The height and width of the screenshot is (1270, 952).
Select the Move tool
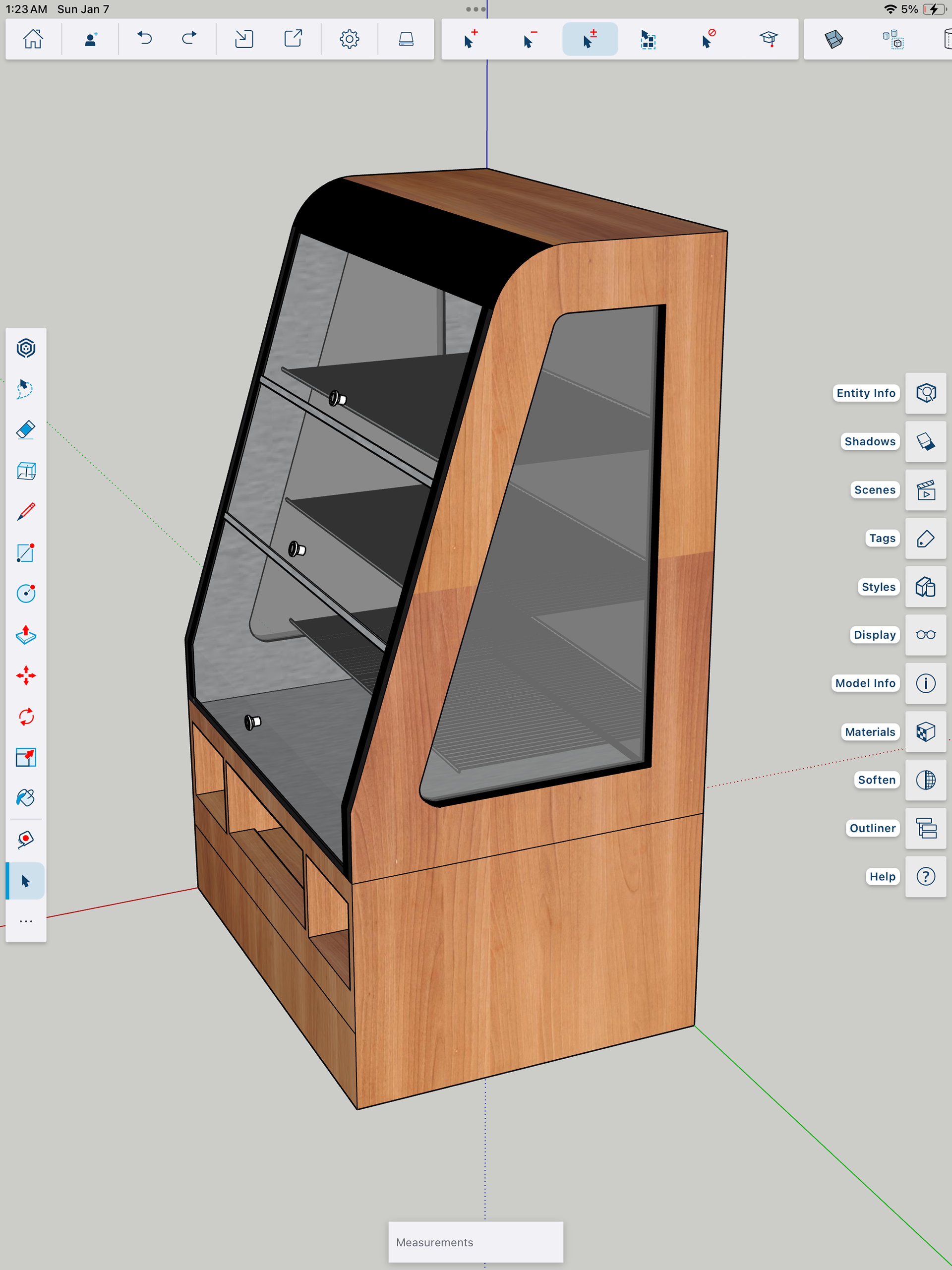pos(26,676)
